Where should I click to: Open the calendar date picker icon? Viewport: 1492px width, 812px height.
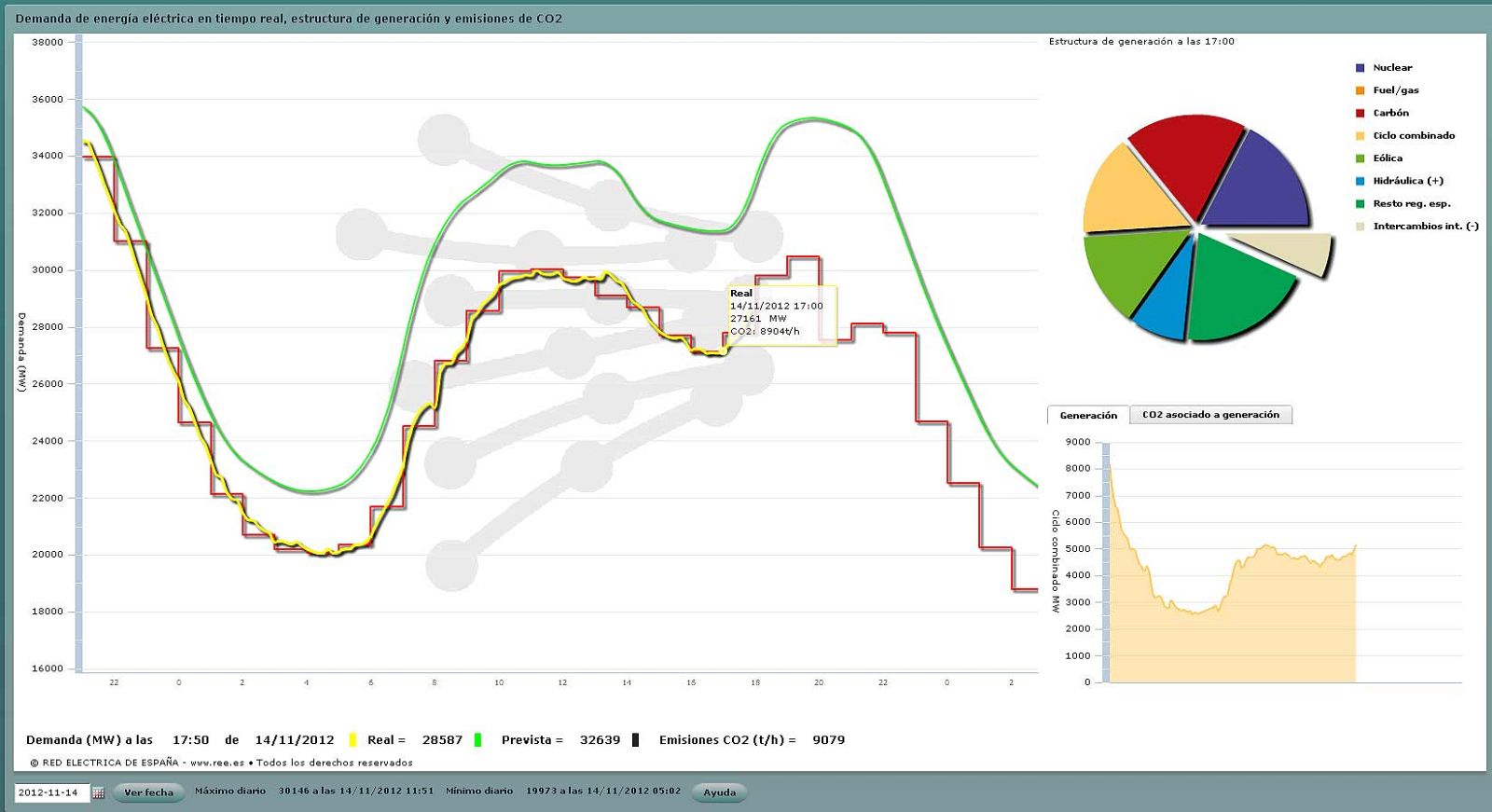click(x=99, y=793)
